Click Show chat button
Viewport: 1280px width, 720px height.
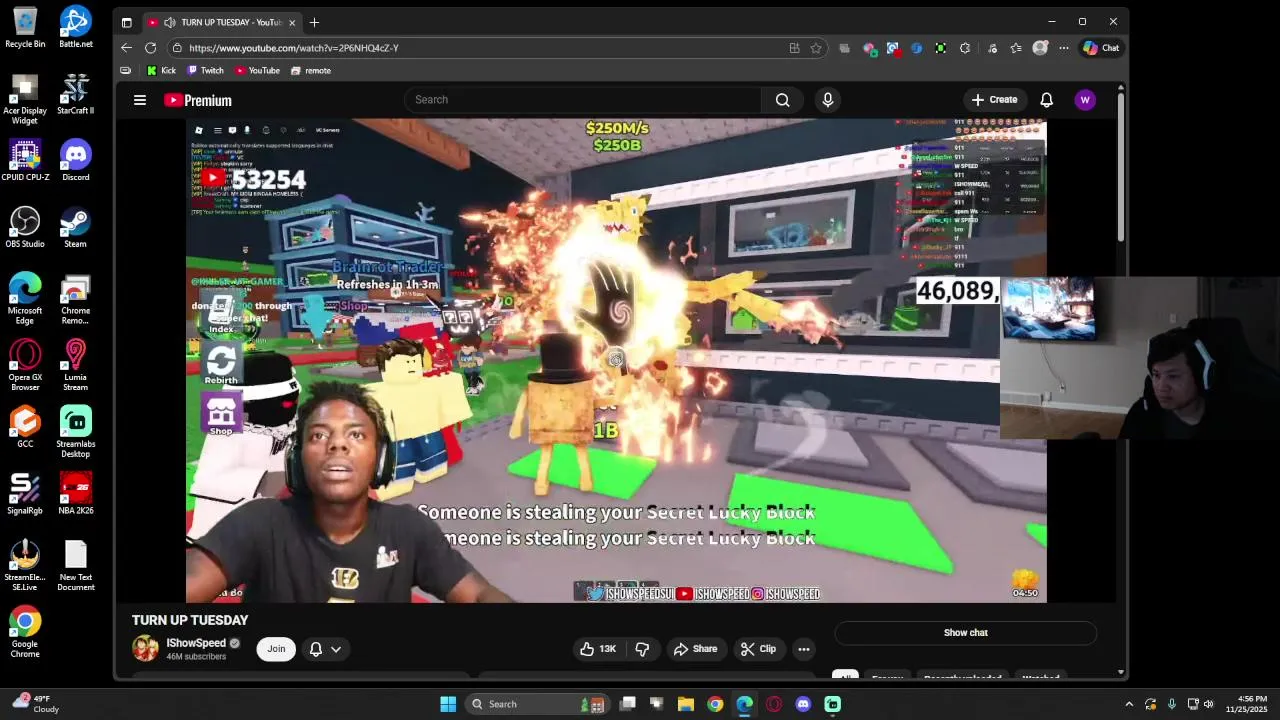pyautogui.click(x=966, y=633)
